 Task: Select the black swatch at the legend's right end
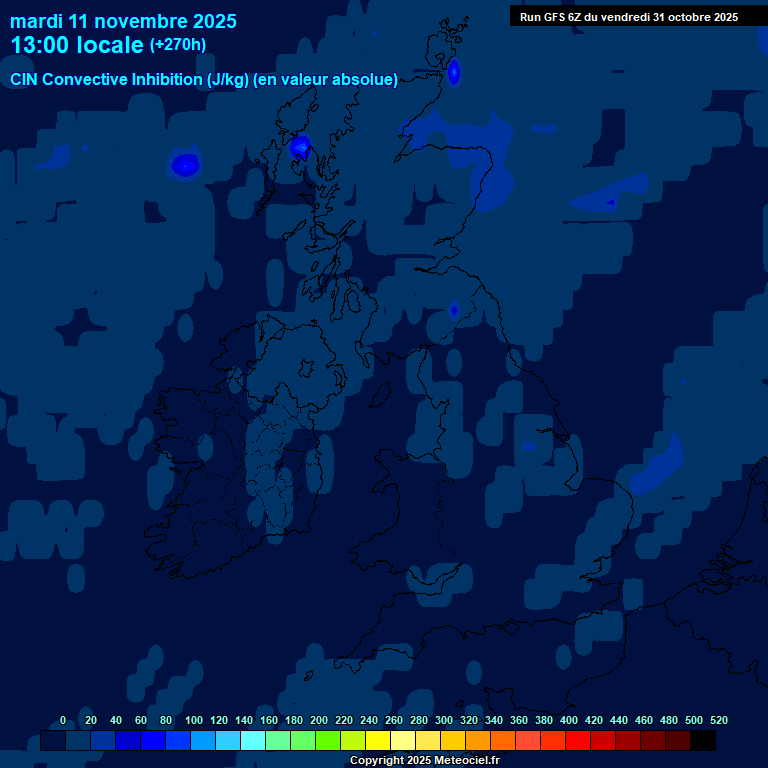click(x=703, y=741)
